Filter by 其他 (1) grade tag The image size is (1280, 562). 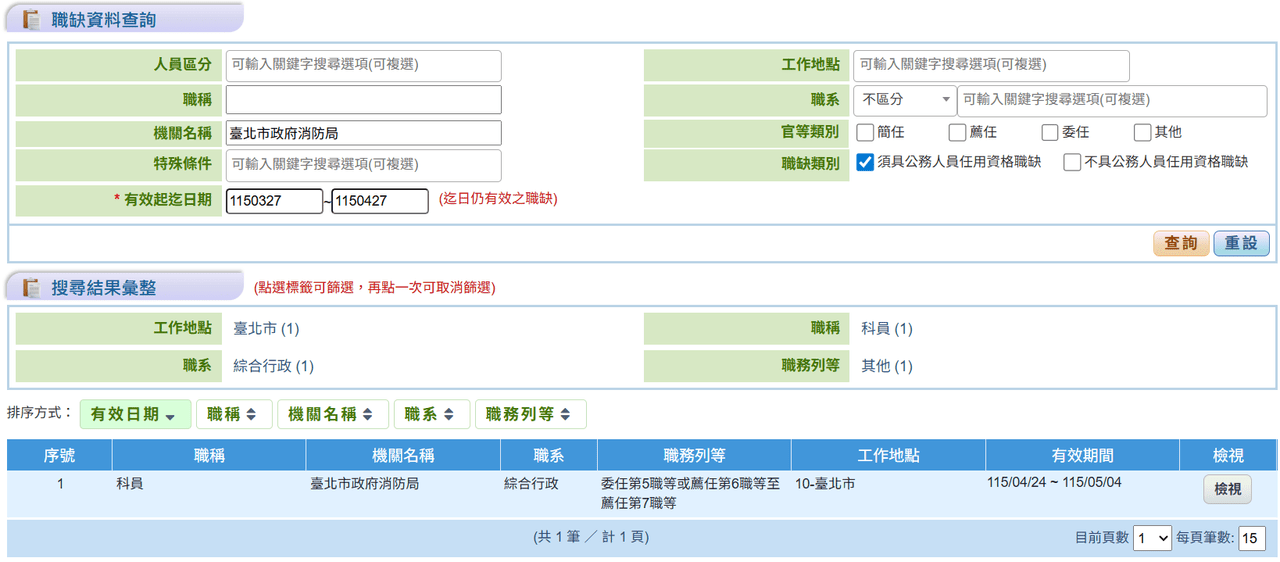(x=887, y=366)
